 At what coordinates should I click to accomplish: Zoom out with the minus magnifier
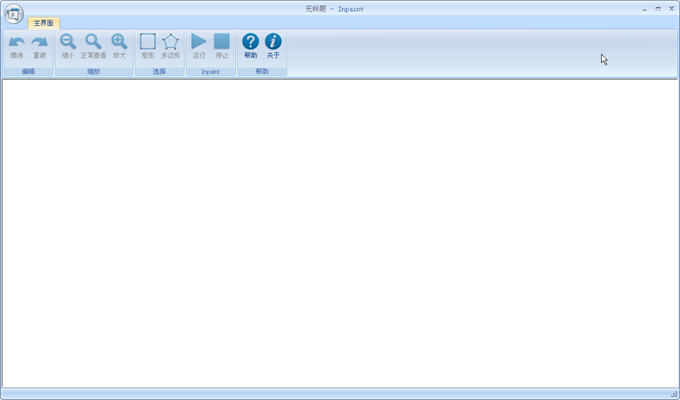tap(68, 42)
